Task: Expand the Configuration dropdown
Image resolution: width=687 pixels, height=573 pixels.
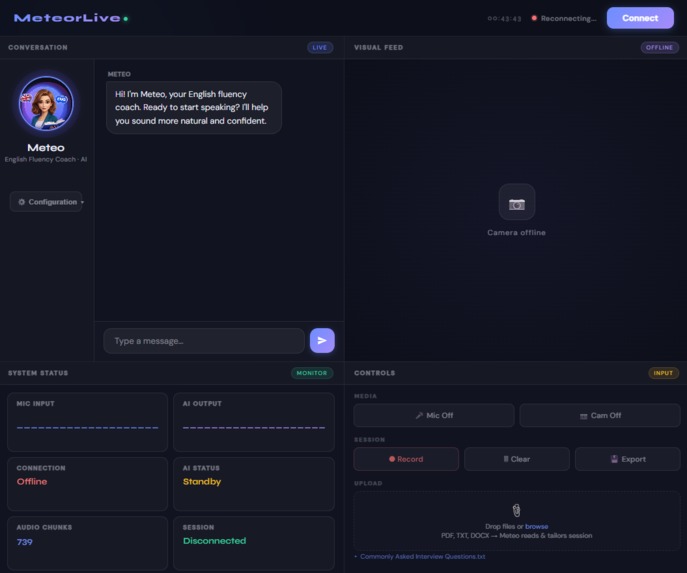Action: click(46, 202)
